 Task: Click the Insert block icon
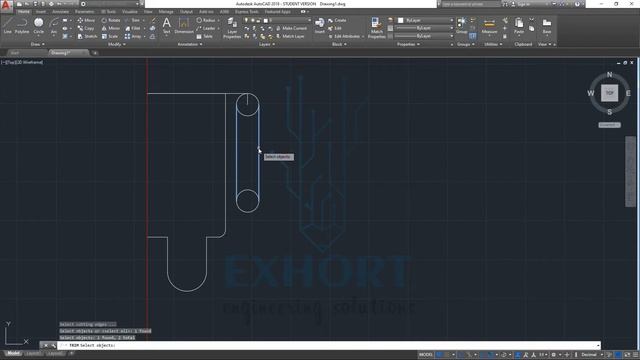pyautogui.click(x=320, y=25)
